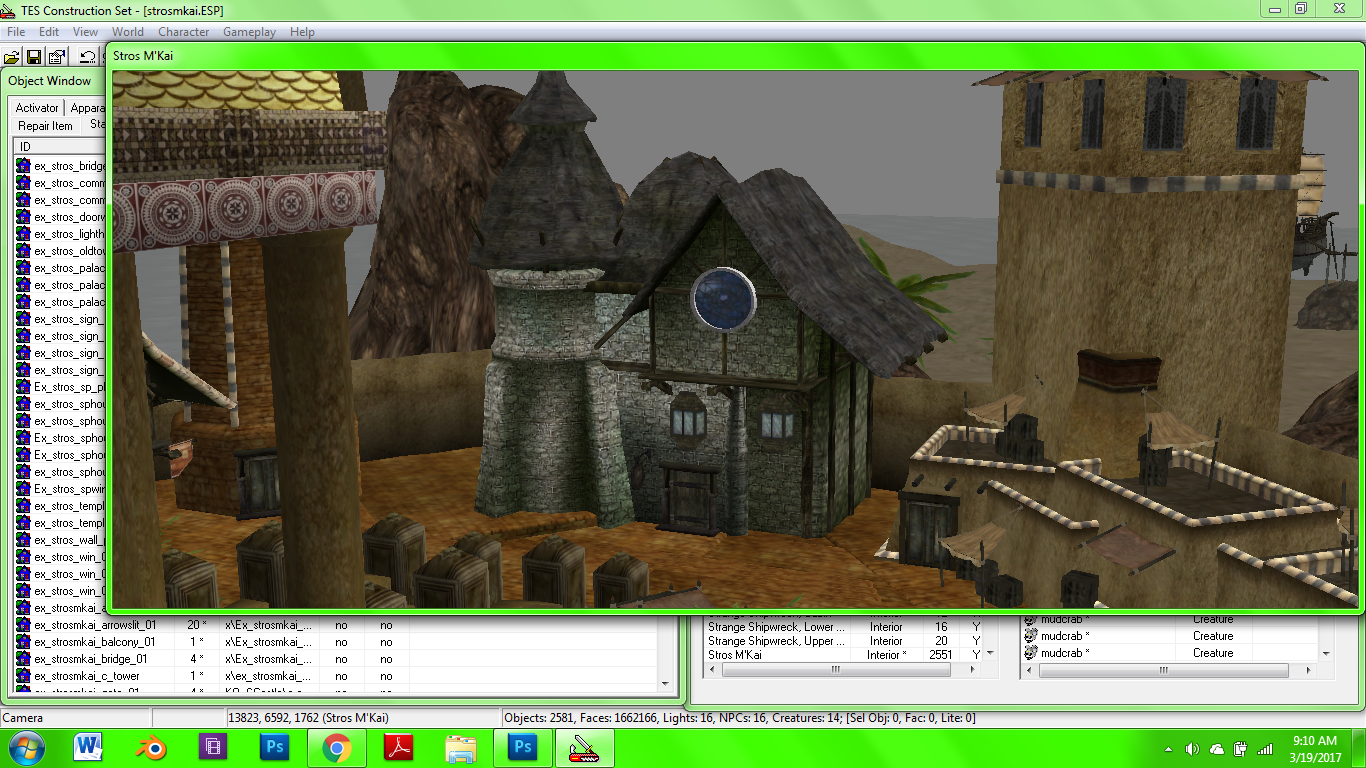The width and height of the screenshot is (1366, 768).
Task: Click the Object Window title bar
Action: click(55, 81)
